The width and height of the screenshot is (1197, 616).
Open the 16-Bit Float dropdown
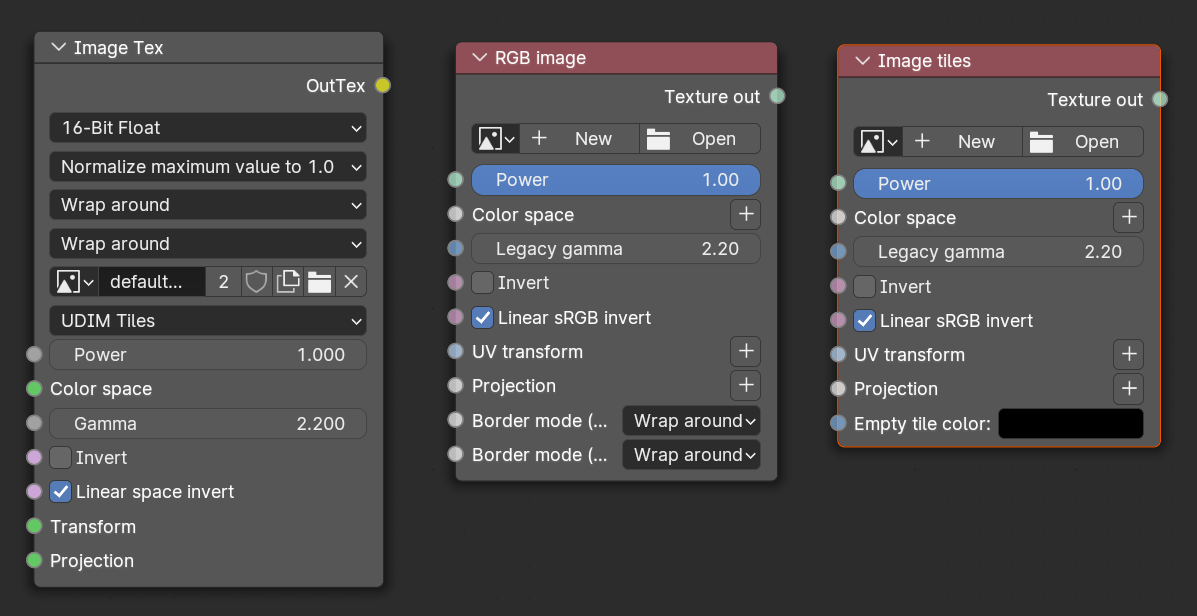(208, 128)
